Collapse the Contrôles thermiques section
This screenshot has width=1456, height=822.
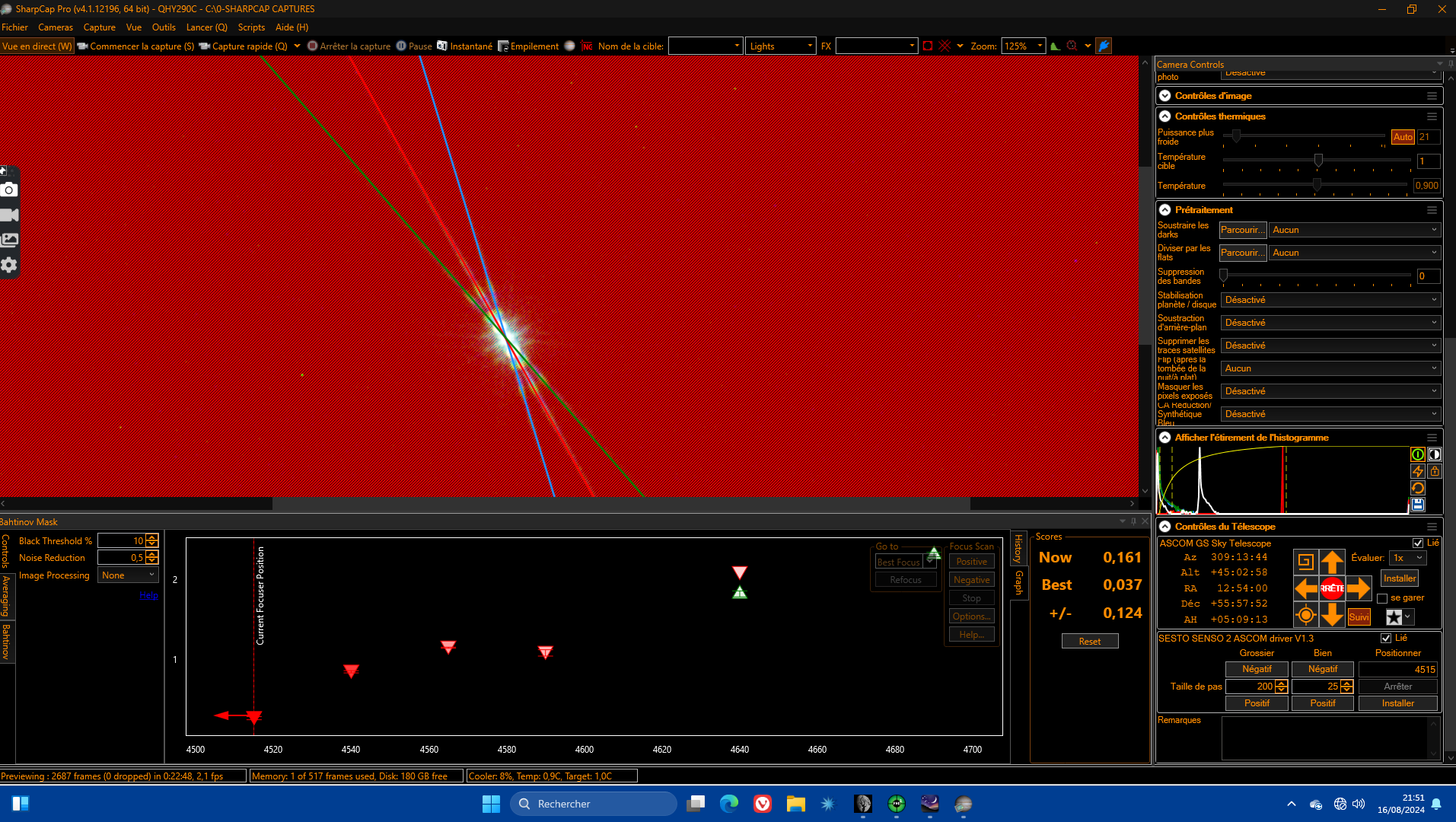tap(1165, 116)
